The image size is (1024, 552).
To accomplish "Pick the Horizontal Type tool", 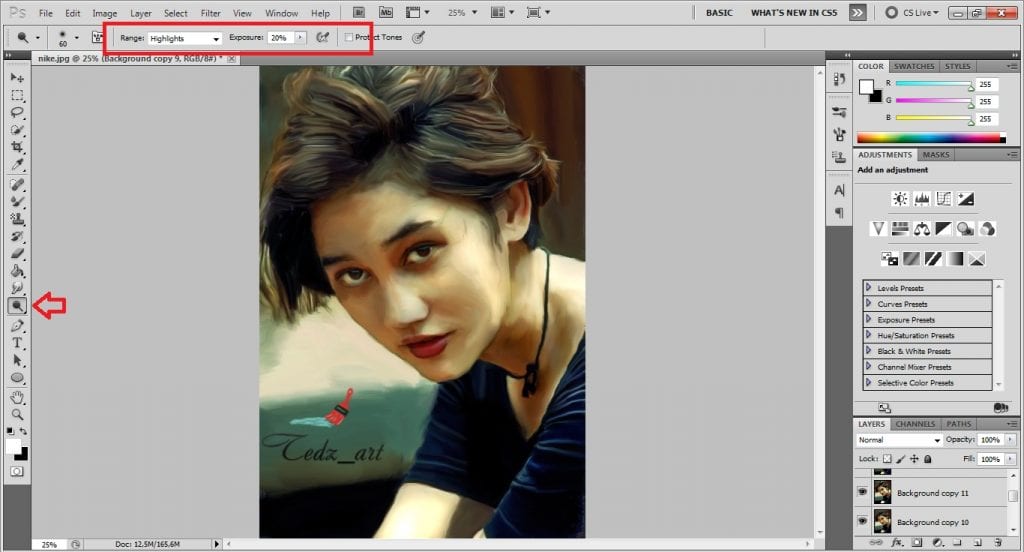I will 17,343.
